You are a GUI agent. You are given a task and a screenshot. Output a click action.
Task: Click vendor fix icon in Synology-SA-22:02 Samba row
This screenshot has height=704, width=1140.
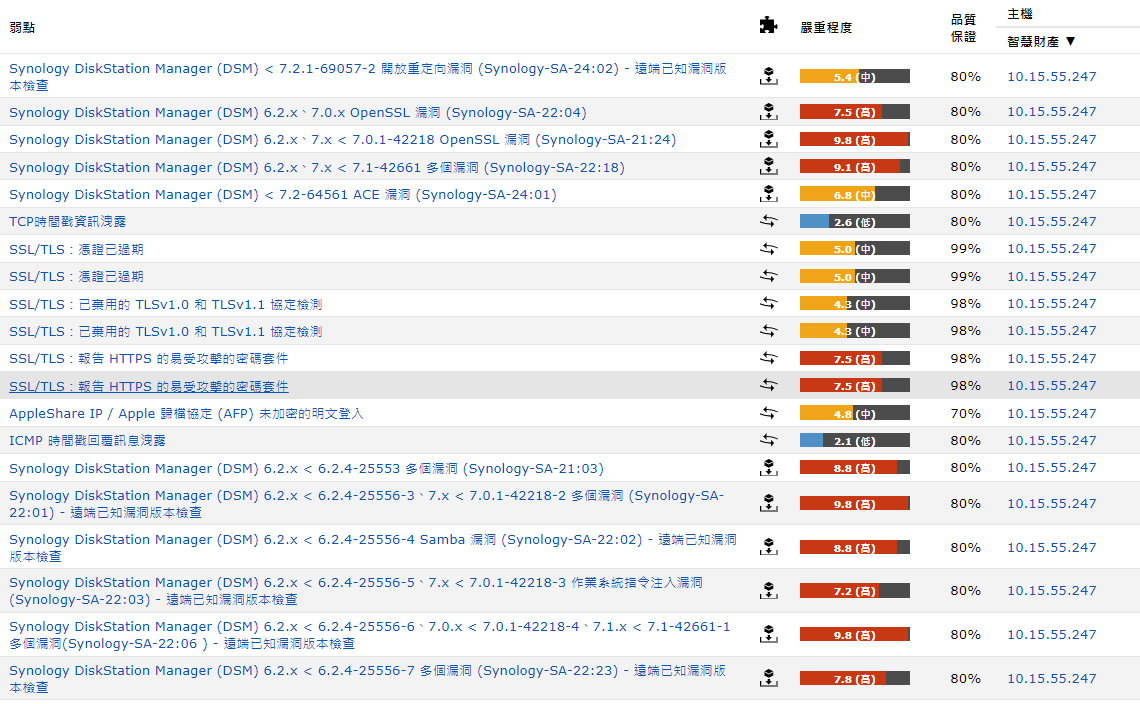click(x=768, y=548)
